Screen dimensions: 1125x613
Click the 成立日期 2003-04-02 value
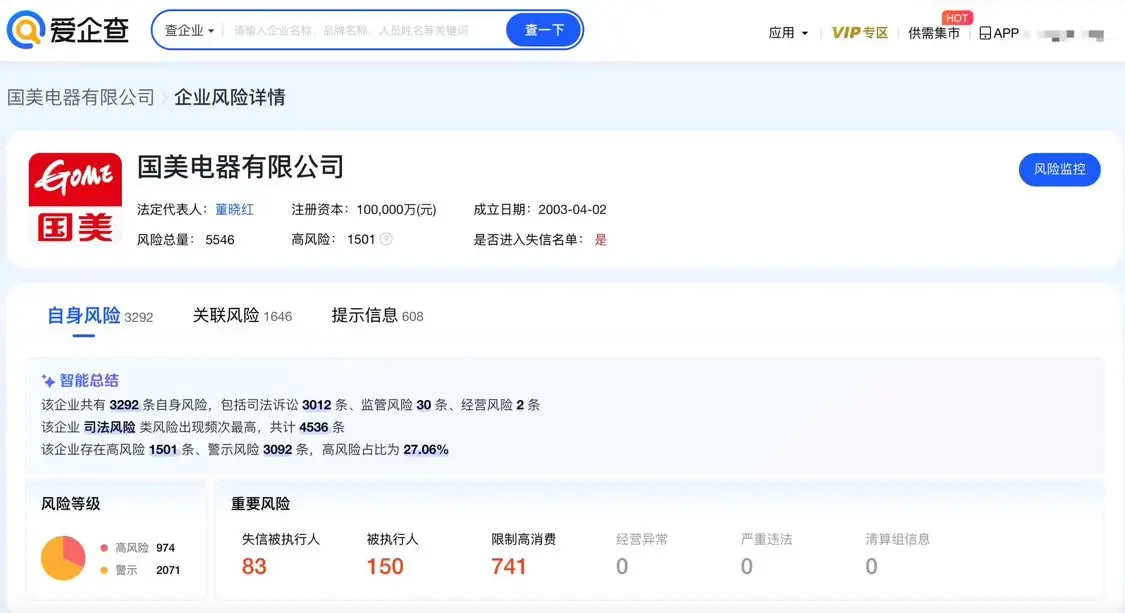tap(572, 210)
